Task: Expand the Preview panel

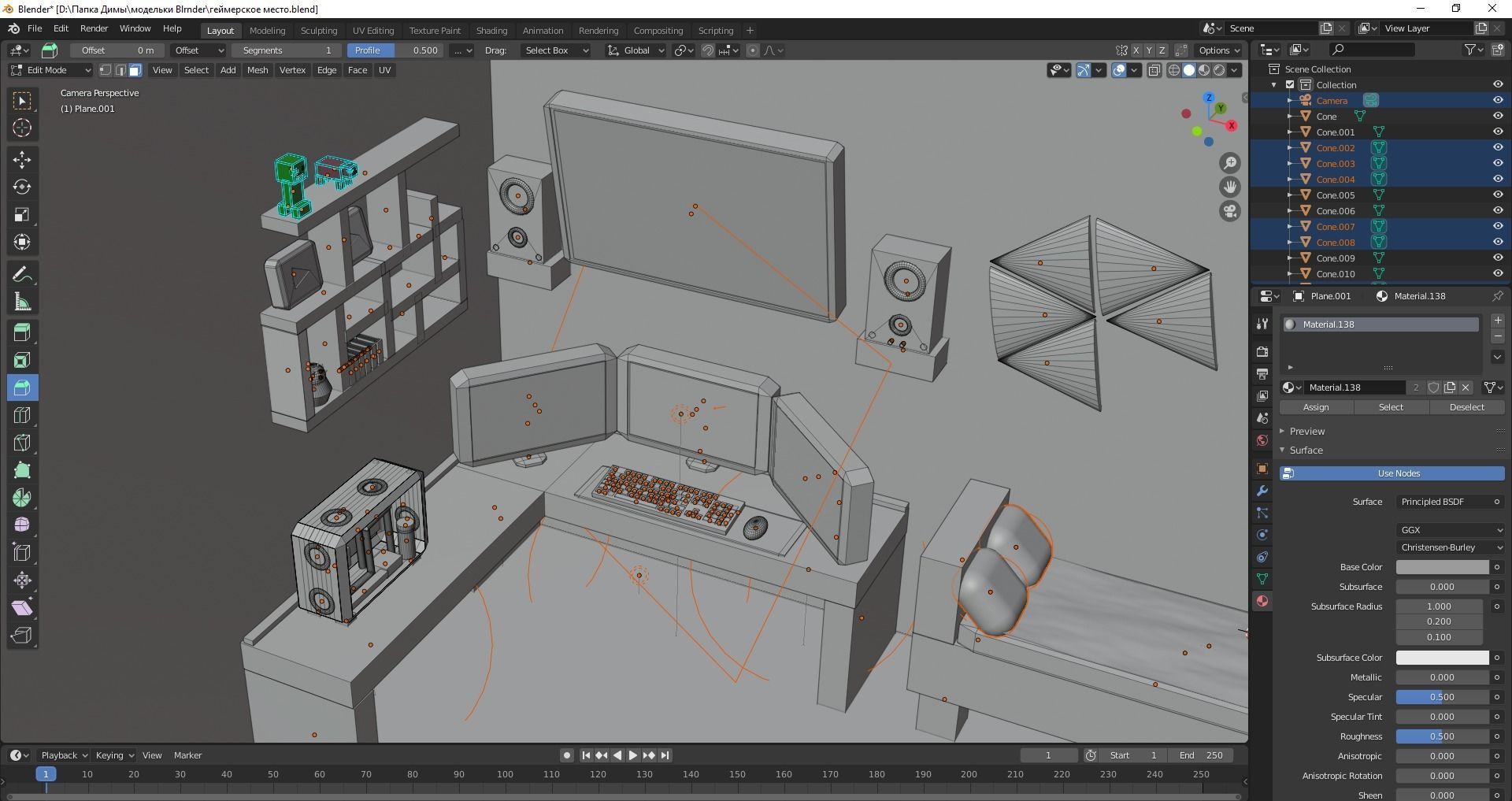Action: click(x=1306, y=432)
